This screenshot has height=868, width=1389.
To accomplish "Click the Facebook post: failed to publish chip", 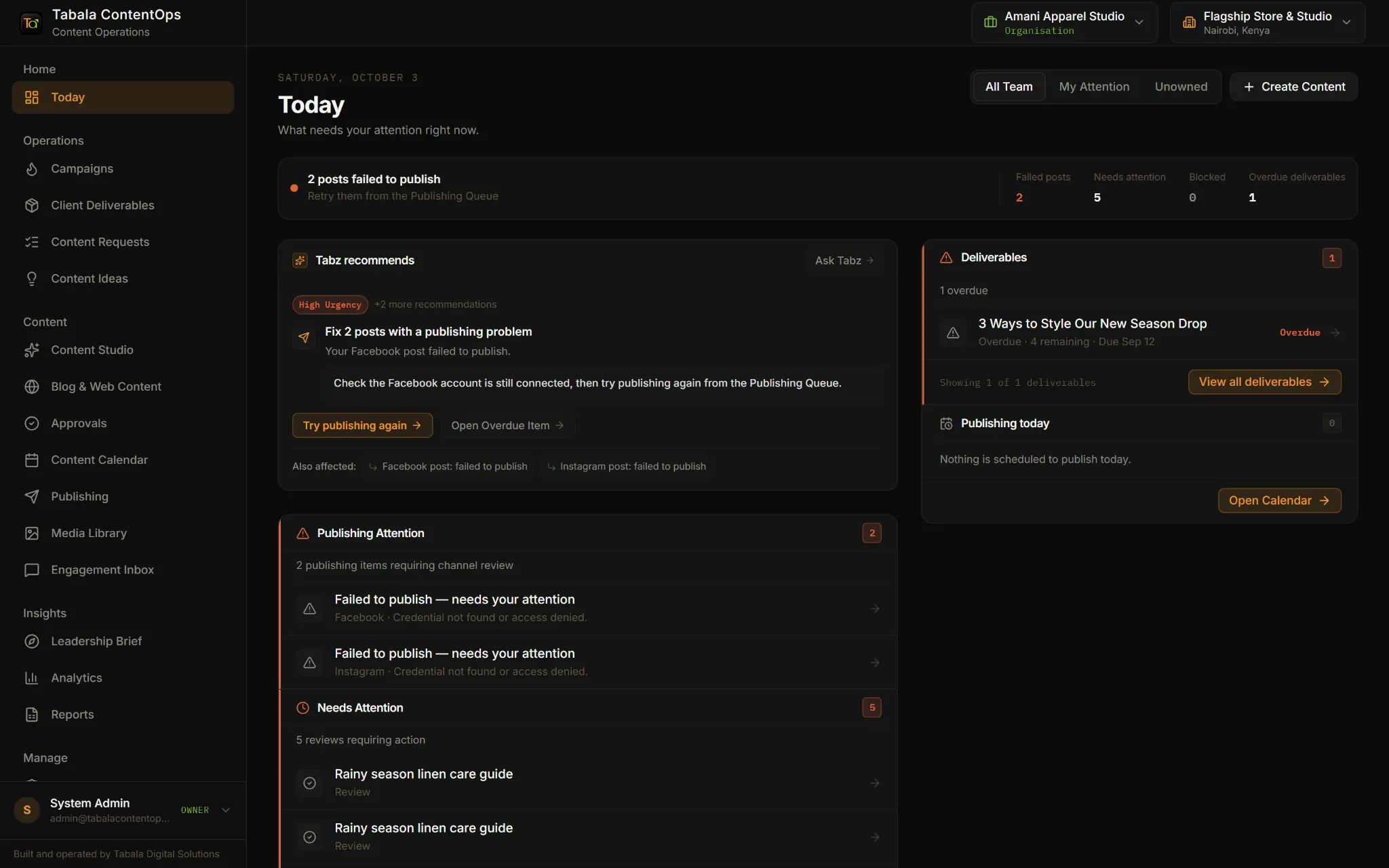I will tap(448, 467).
